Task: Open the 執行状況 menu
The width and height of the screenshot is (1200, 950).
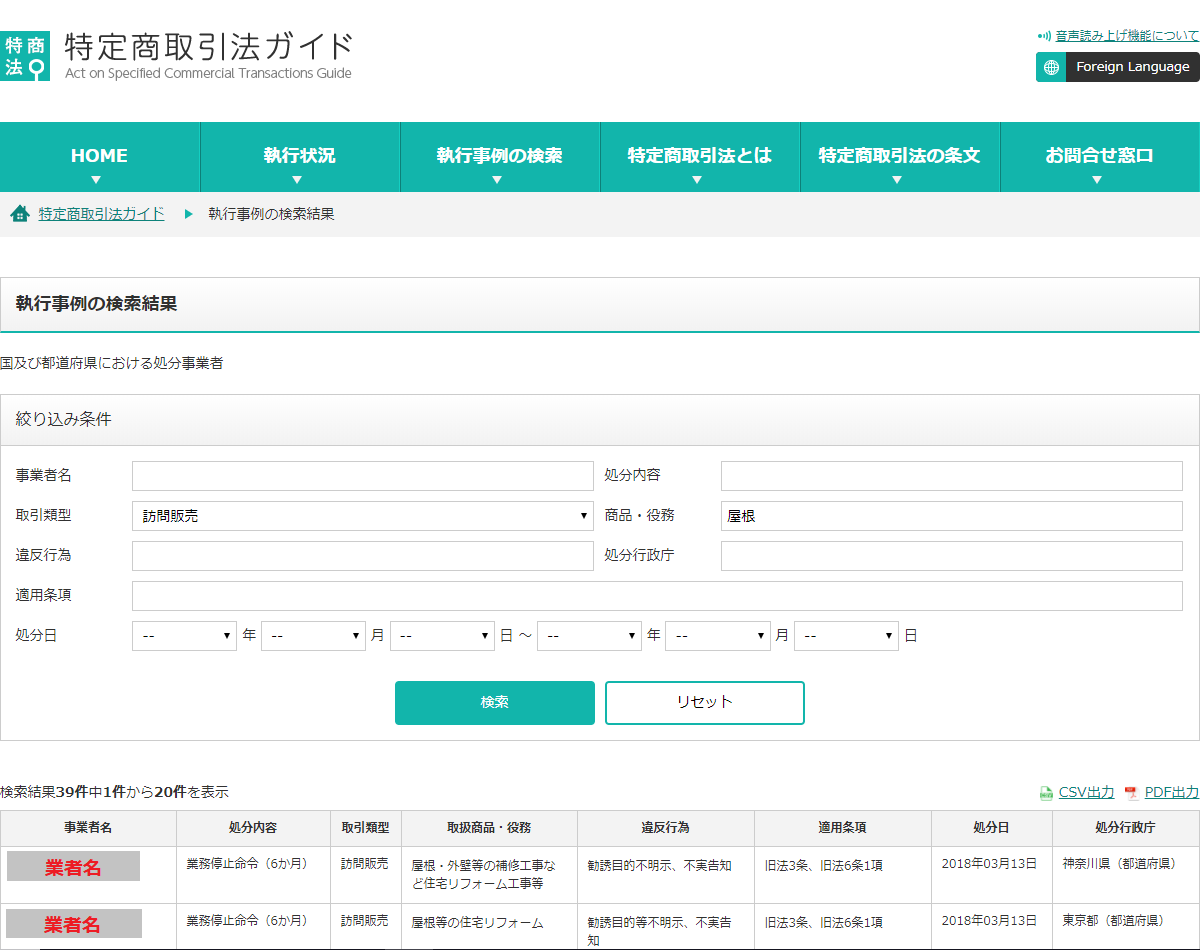Action: click(x=300, y=157)
